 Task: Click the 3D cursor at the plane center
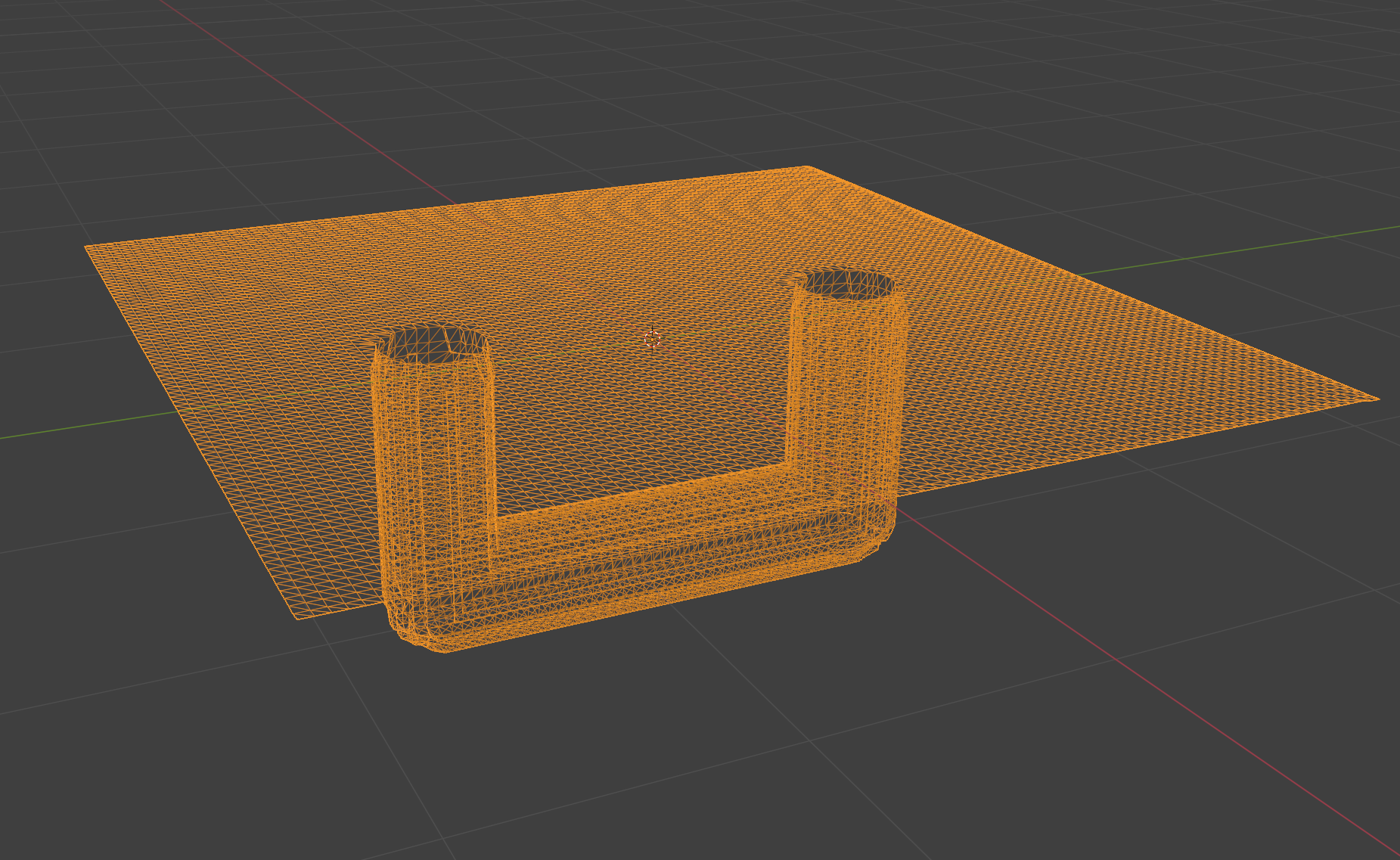[652, 339]
